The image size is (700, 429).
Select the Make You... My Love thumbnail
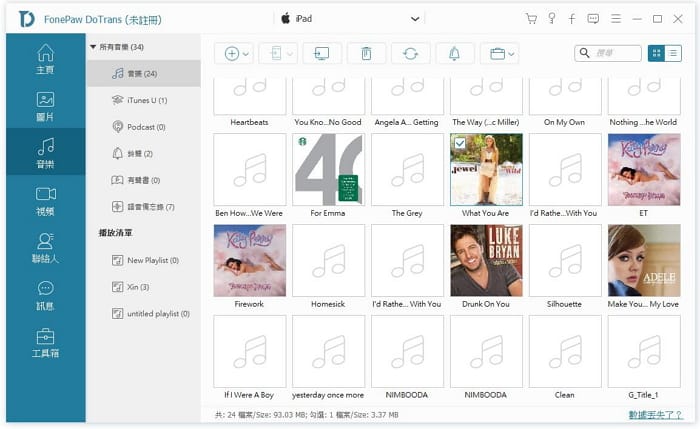(x=644, y=260)
